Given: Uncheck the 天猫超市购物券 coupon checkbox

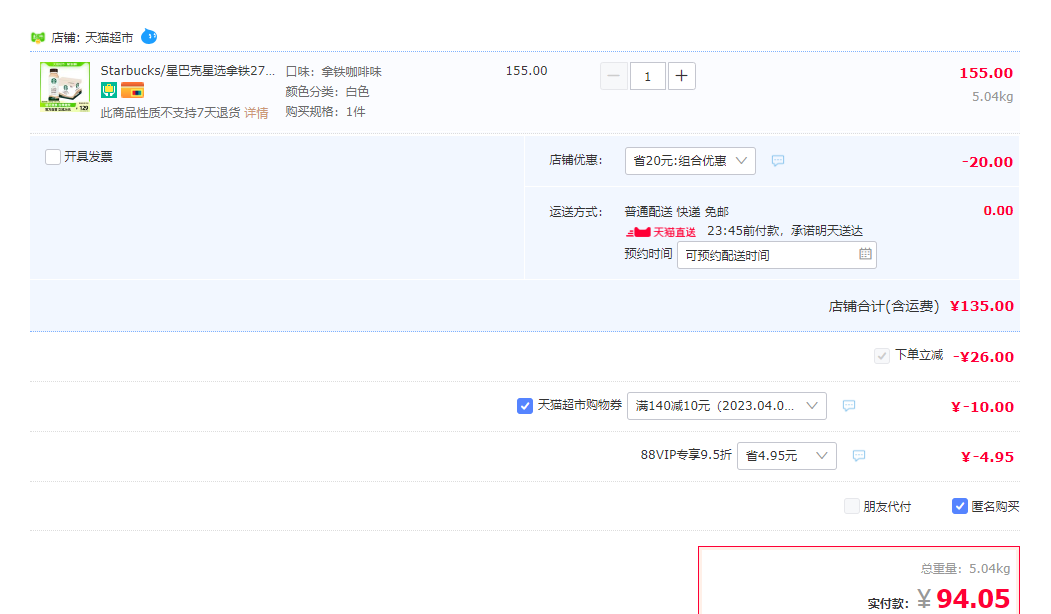Looking at the screenshot, I should [x=525, y=406].
